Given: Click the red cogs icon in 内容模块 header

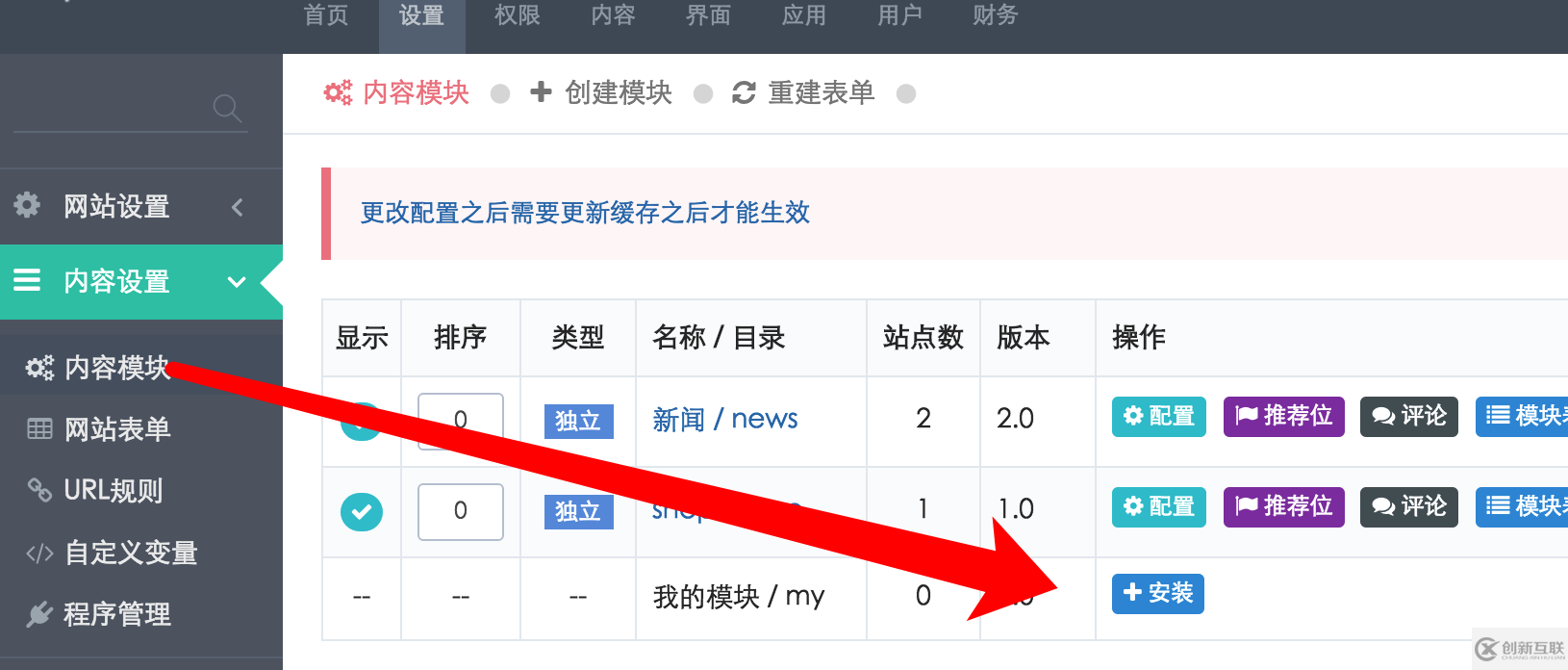Looking at the screenshot, I should pyautogui.click(x=338, y=92).
